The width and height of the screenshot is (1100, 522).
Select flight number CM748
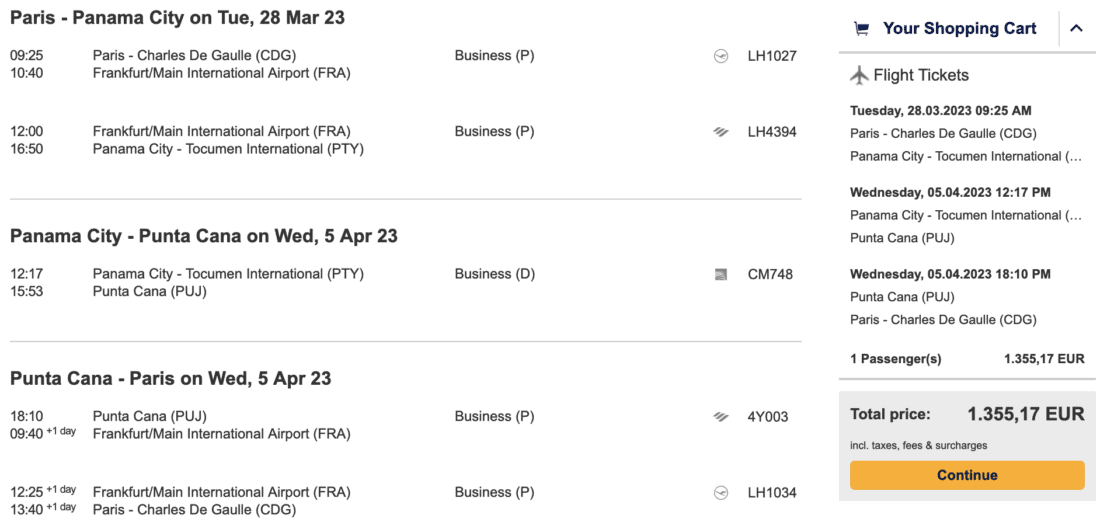pos(770,274)
